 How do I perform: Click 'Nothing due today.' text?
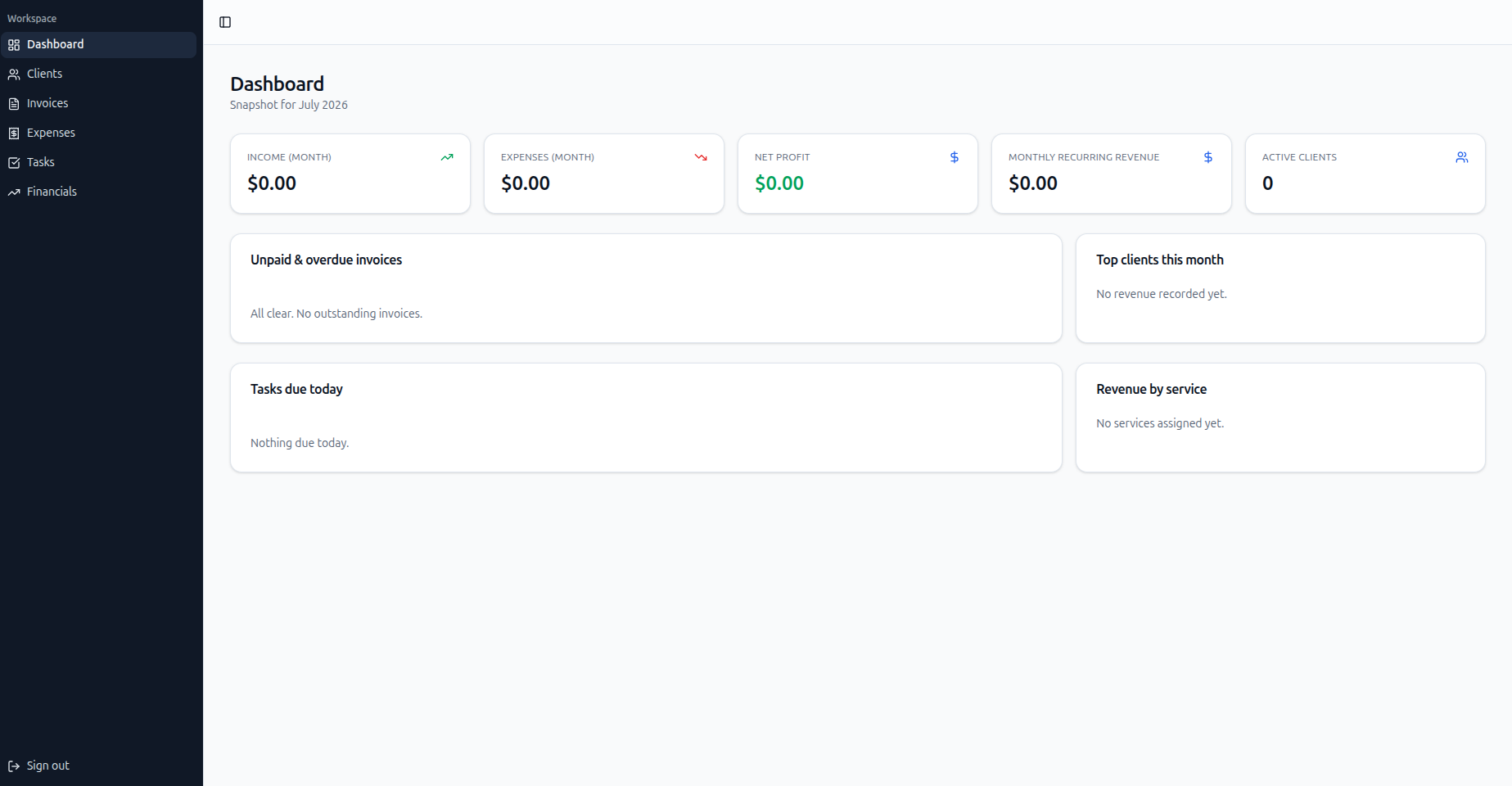pyautogui.click(x=300, y=444)
